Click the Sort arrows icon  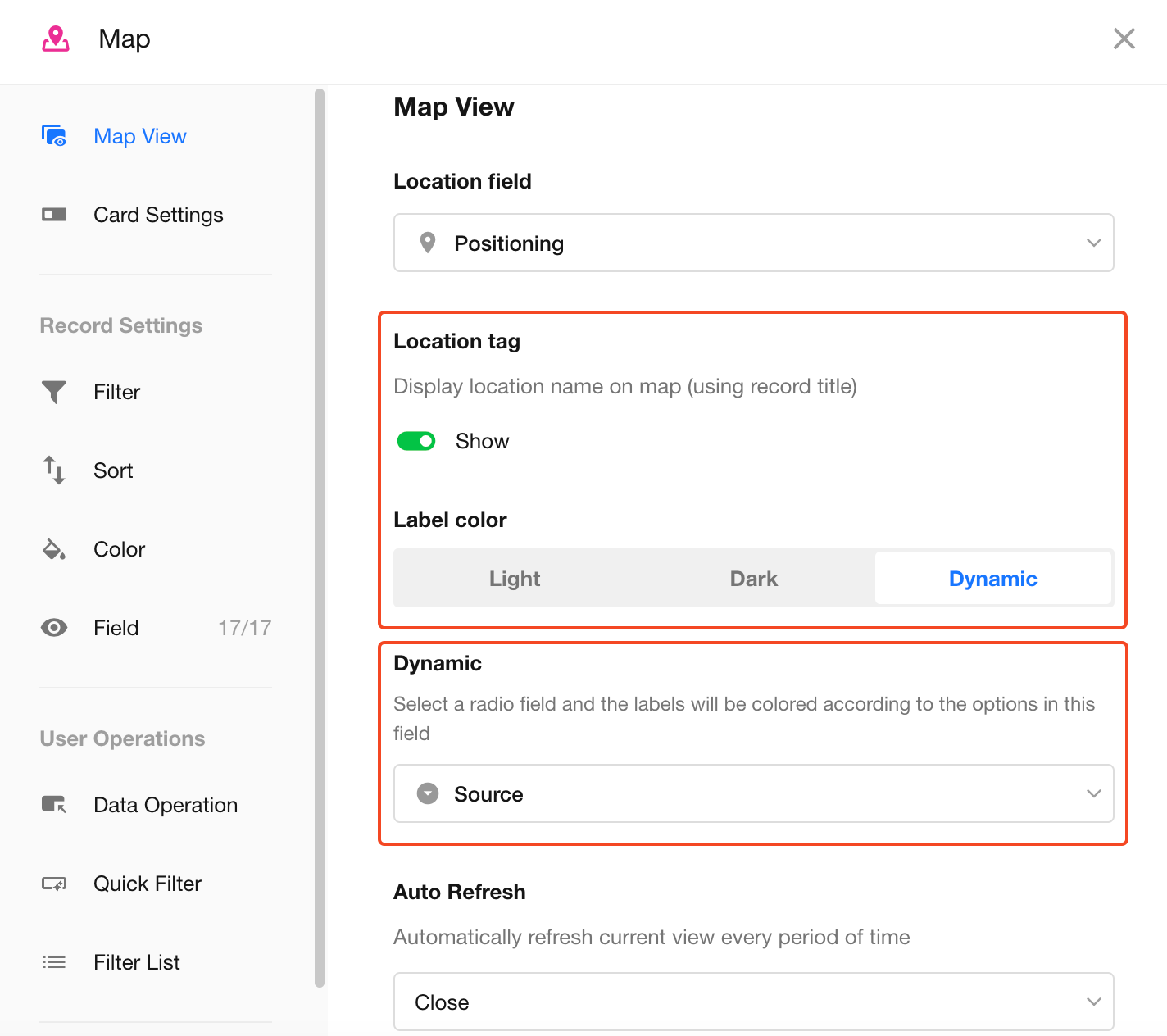point(54,470)
